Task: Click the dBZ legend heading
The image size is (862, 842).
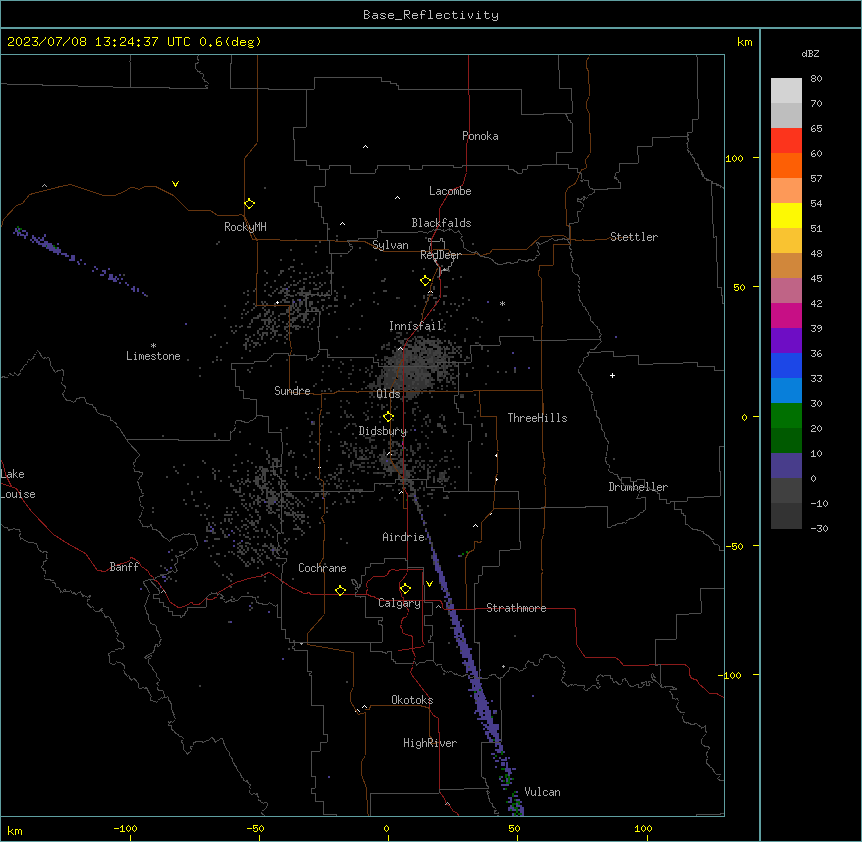Action: pyautogui.click(x=810, y=53)
